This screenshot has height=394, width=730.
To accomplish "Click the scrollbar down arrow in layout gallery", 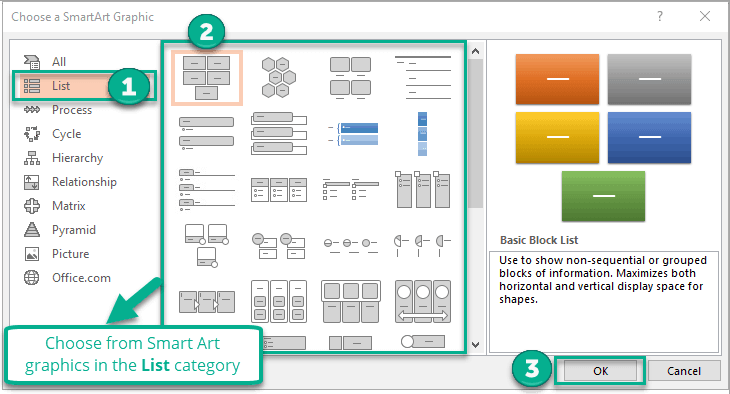I will pos(475,345).
